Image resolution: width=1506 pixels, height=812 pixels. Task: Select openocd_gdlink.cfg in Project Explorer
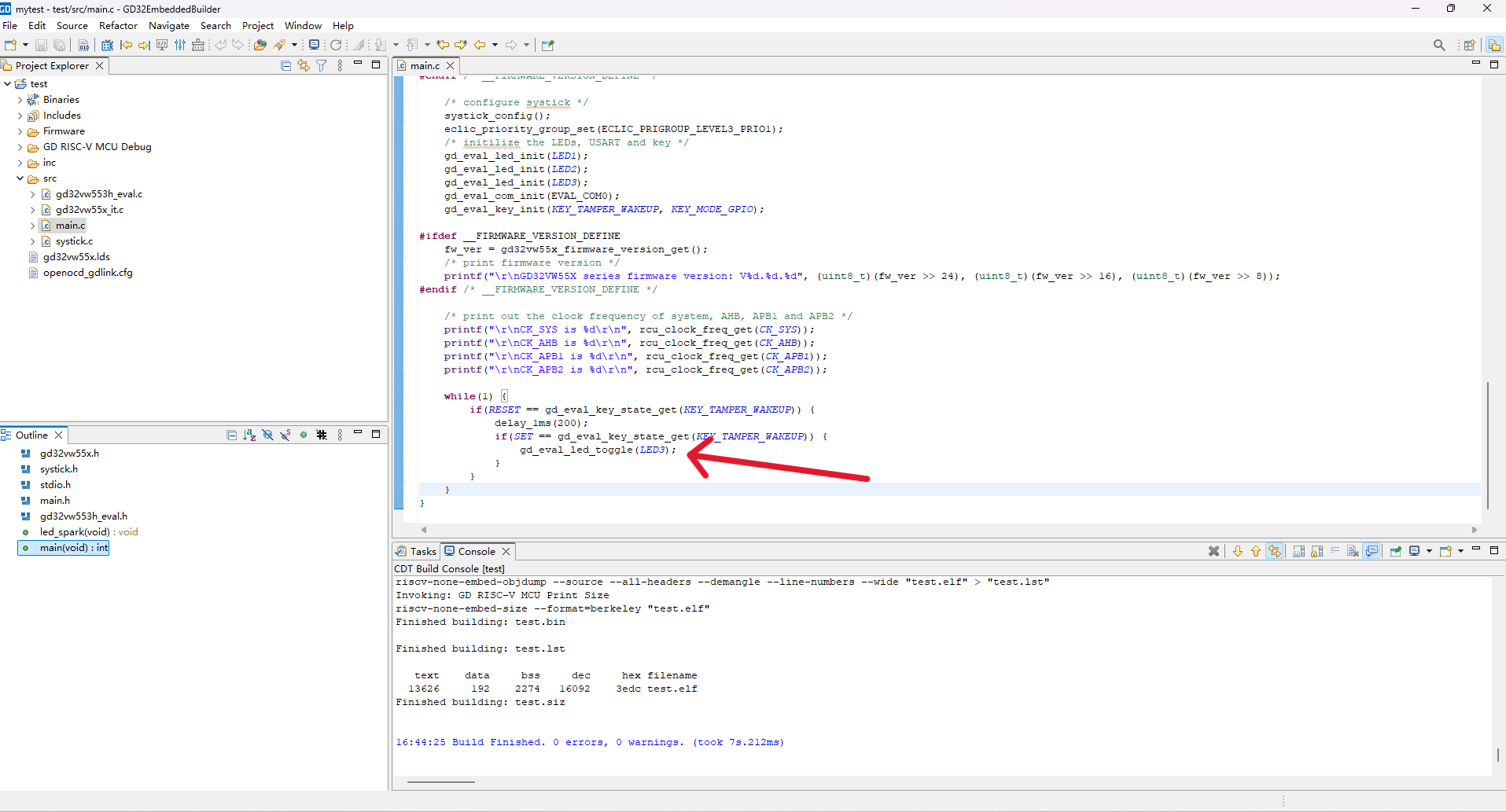87,273
